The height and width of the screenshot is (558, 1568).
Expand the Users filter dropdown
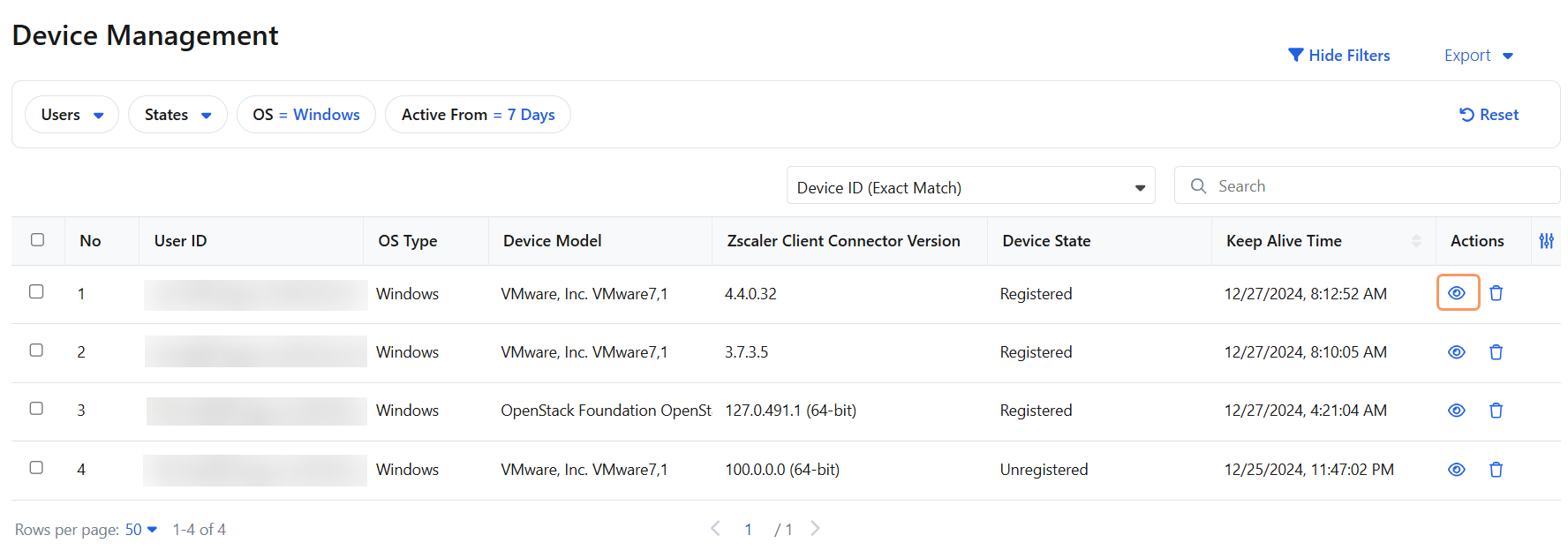[x=72, y=115]
